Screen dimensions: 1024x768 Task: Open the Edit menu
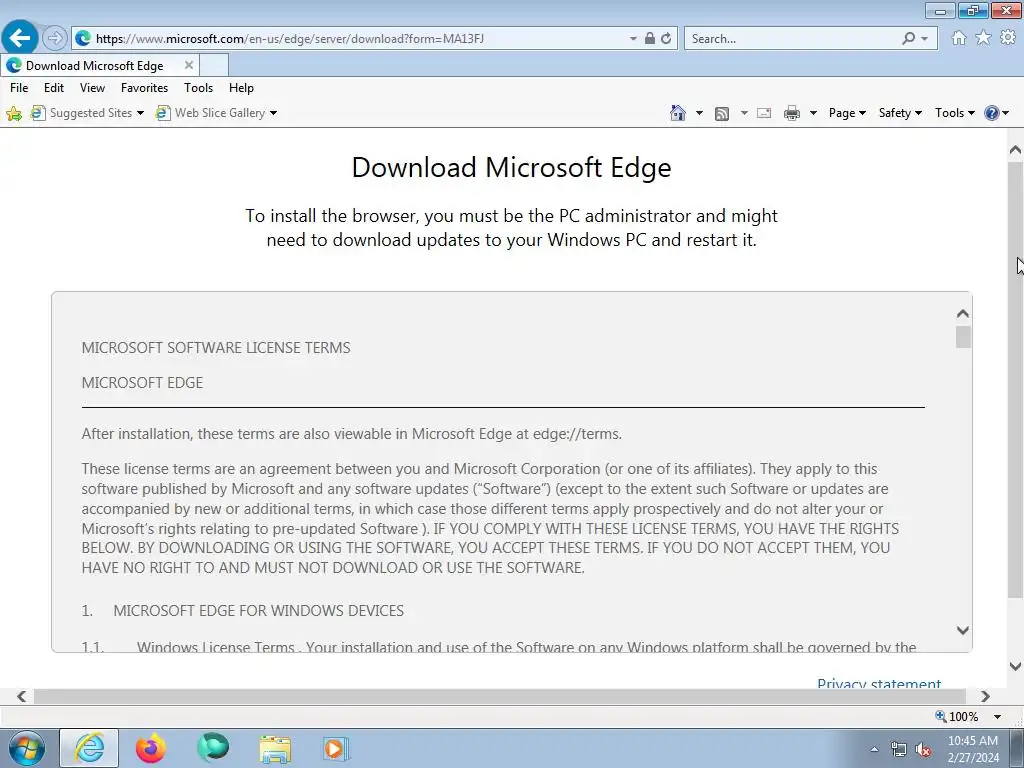[x=54, y=88]
